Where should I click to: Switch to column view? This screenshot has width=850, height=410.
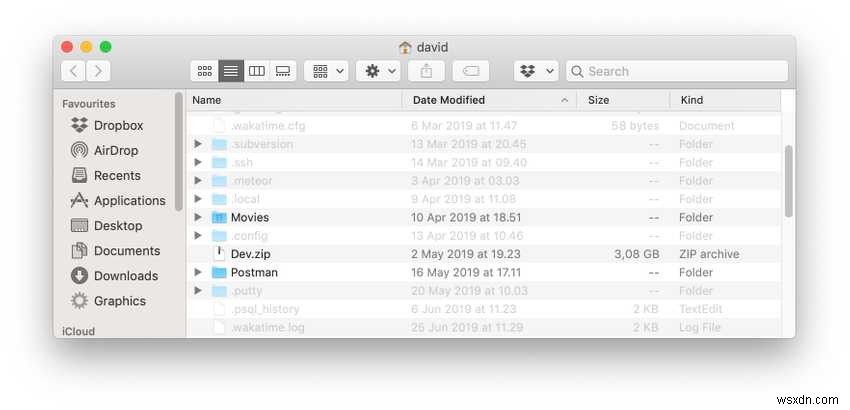[x=256, y=71]
